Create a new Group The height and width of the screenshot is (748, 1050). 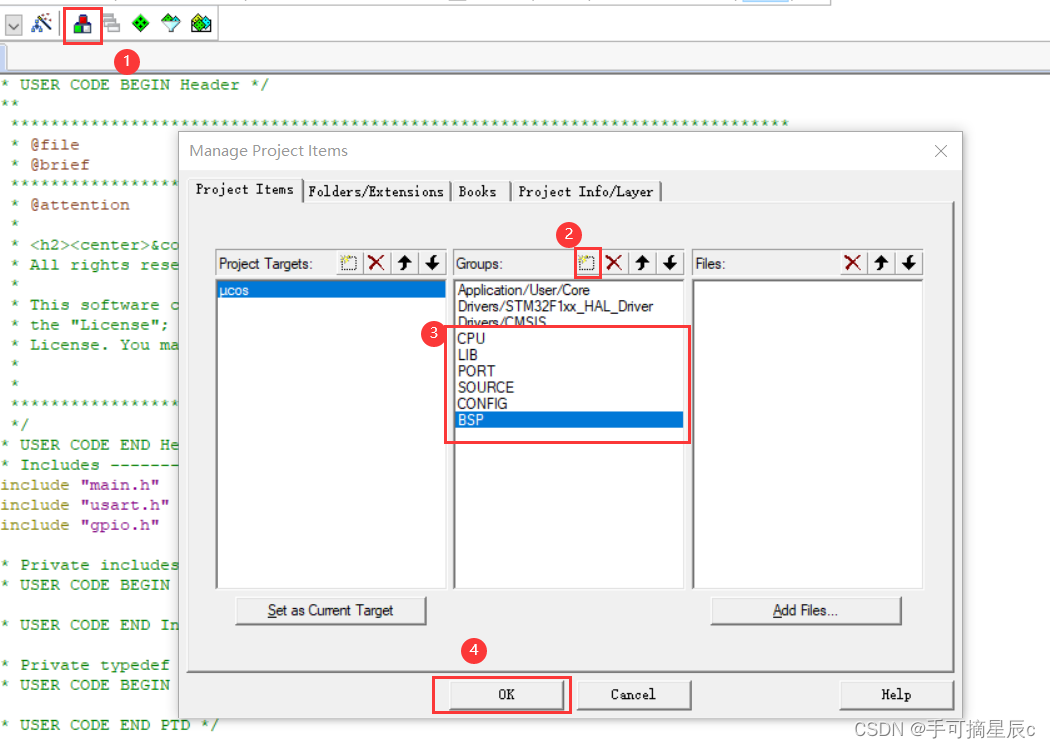pyautogui.click(x=587, y=263)
